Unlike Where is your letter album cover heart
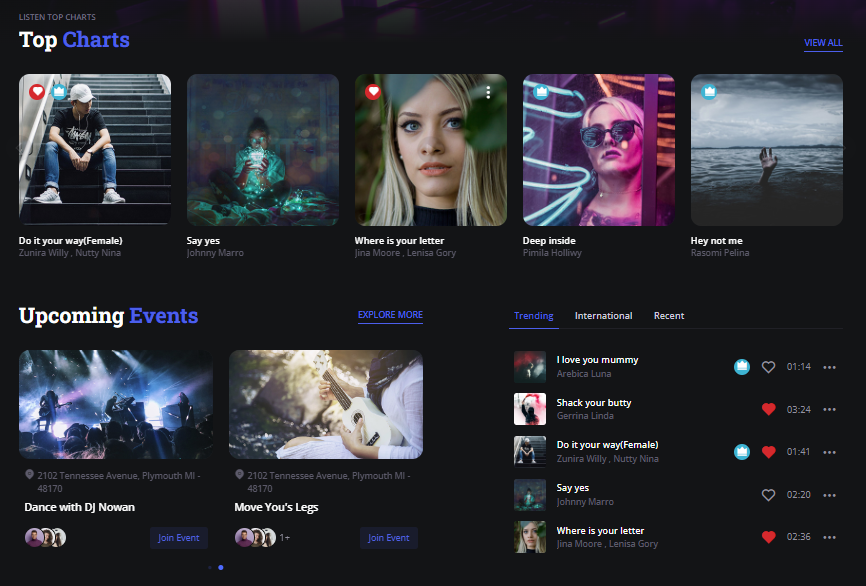 373,92
